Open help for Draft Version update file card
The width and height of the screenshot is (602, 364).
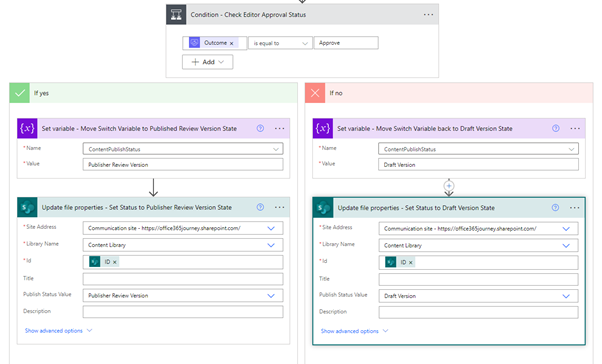555,208
